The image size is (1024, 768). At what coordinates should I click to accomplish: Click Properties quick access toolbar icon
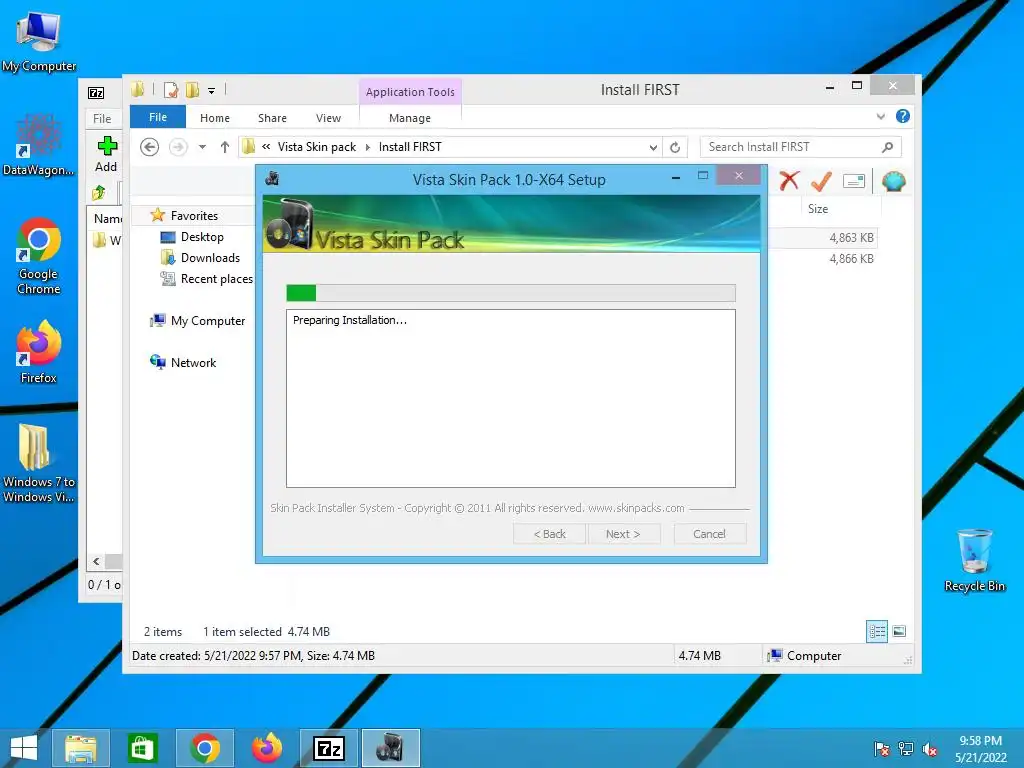[x=171, y=90]
